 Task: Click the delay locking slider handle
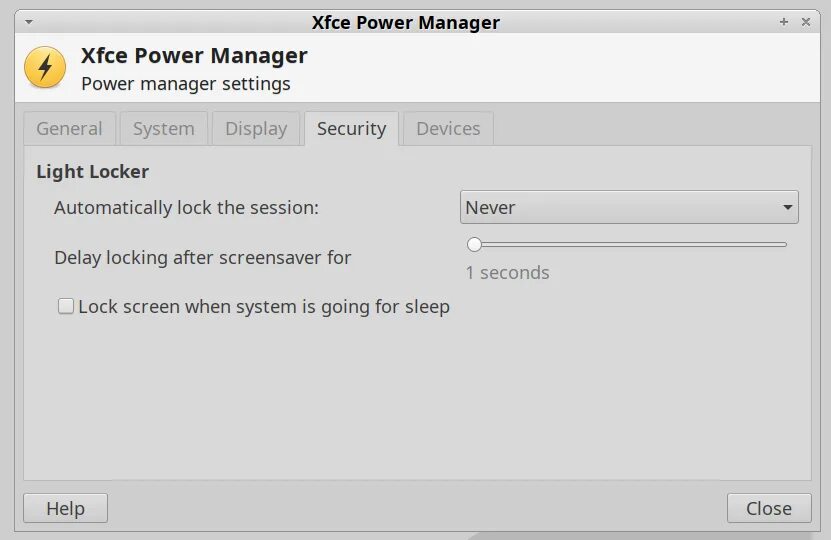(x=474, y=244)
